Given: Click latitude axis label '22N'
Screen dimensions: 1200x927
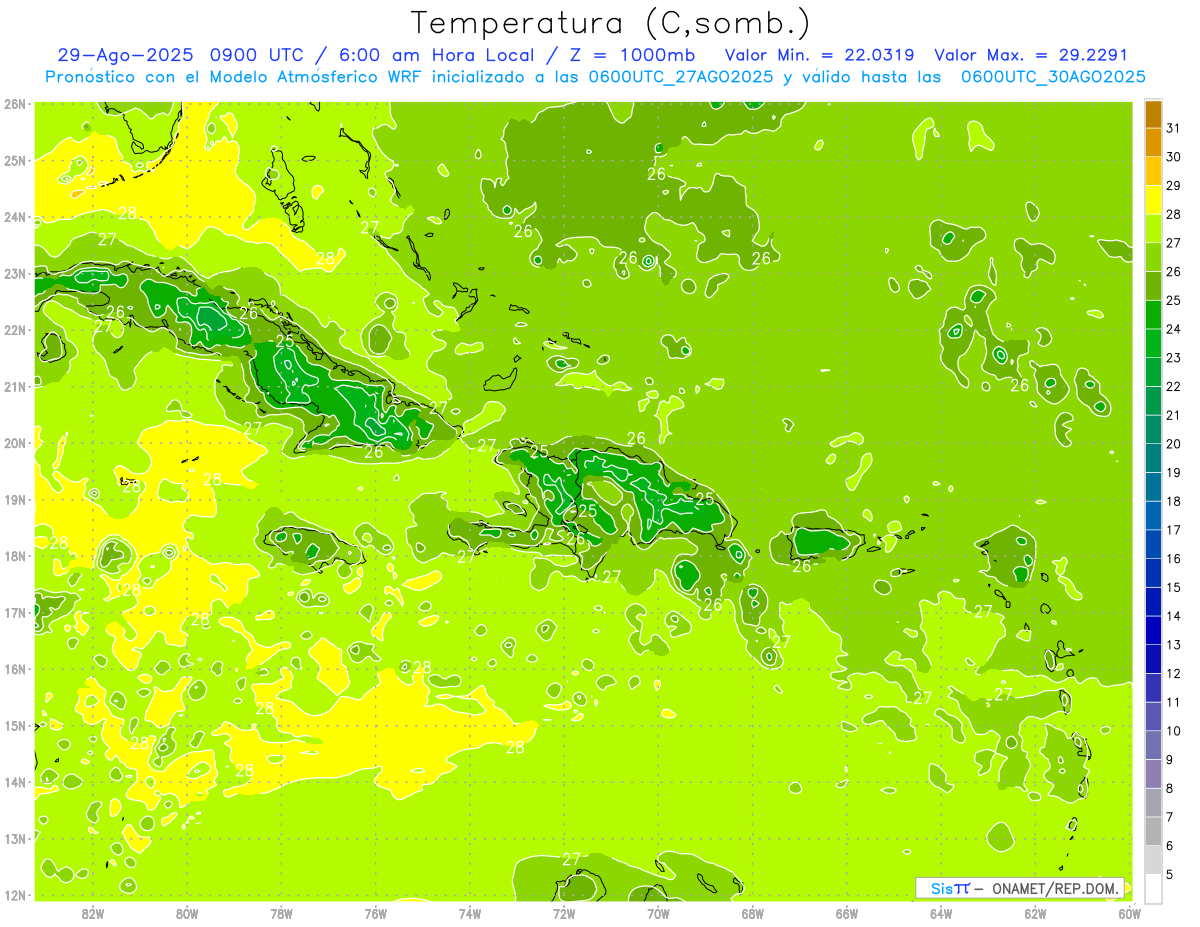Looking at the screenshot, I should click(x=15, y=329).
